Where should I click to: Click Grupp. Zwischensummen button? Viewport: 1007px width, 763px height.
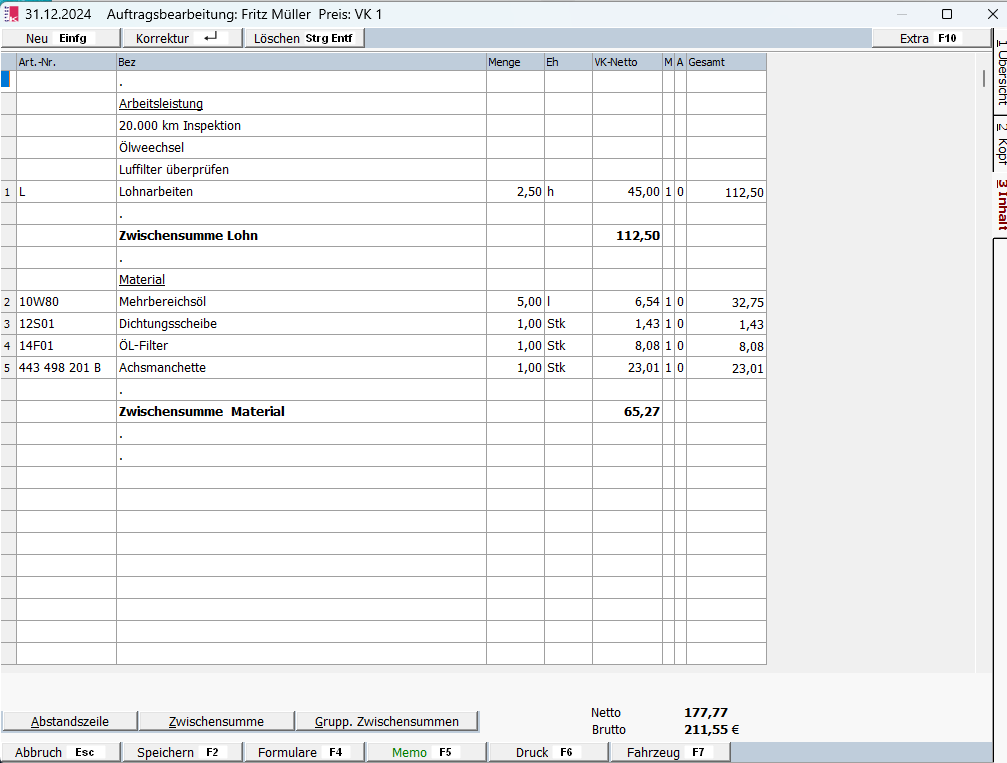click(x=387, y=721)
